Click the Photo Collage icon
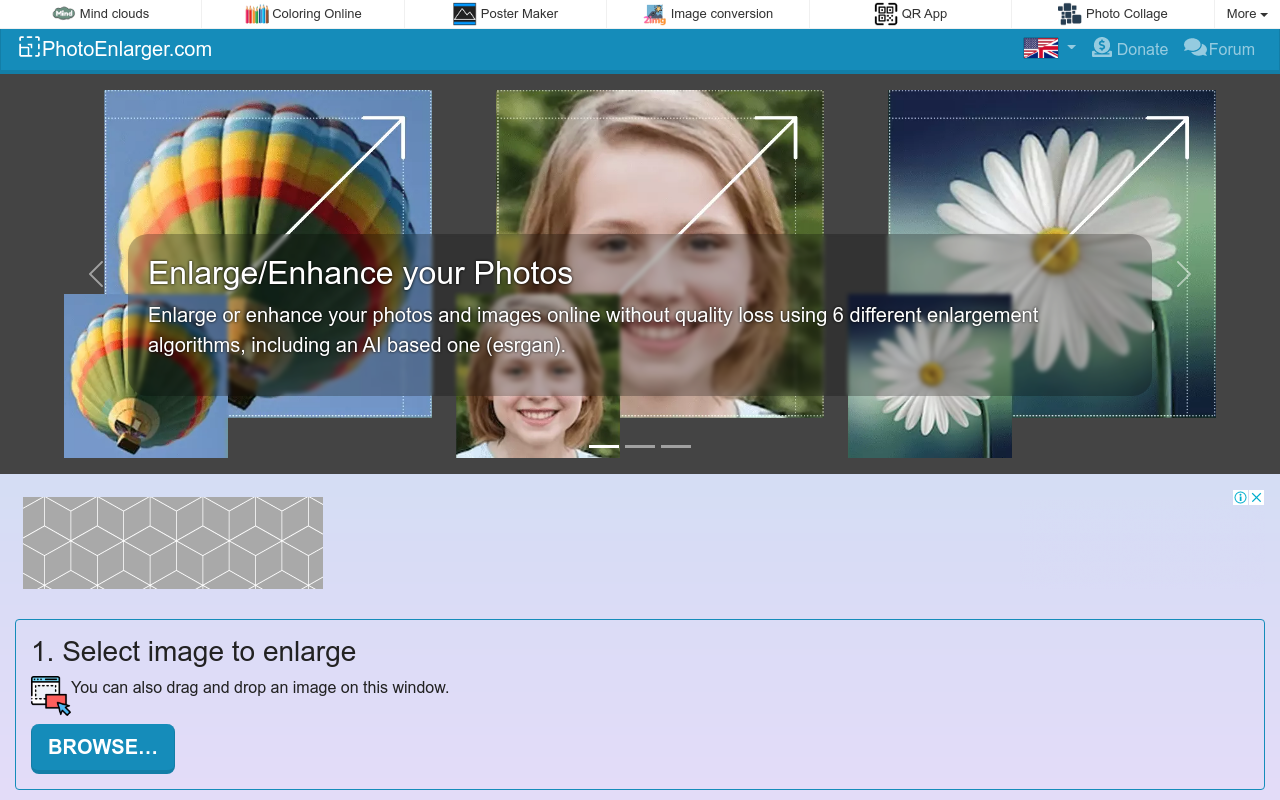1280x800 pixels. 1070,14
